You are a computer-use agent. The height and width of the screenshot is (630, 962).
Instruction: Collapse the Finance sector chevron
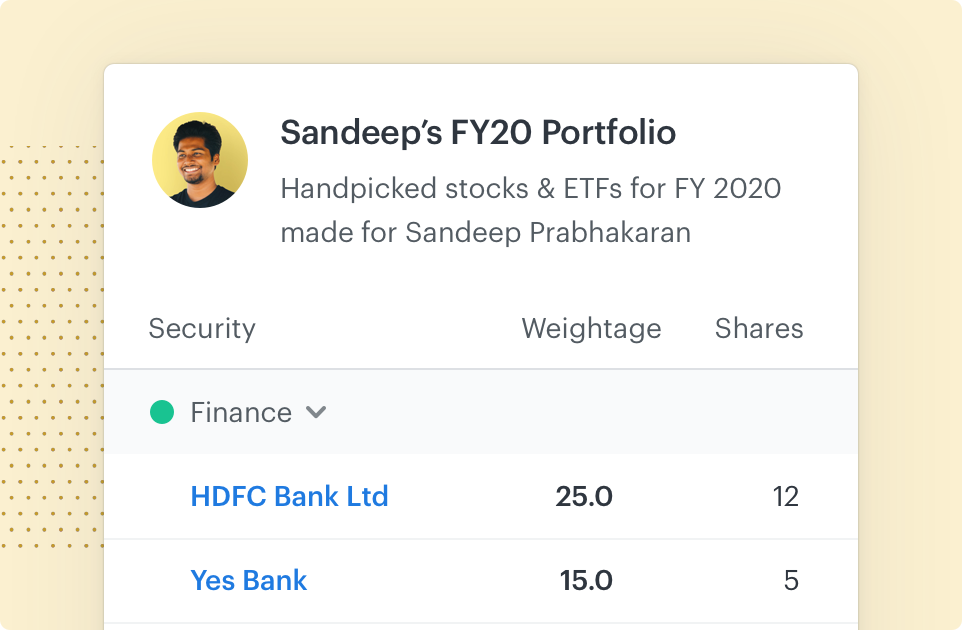click(x=316, y=413)
